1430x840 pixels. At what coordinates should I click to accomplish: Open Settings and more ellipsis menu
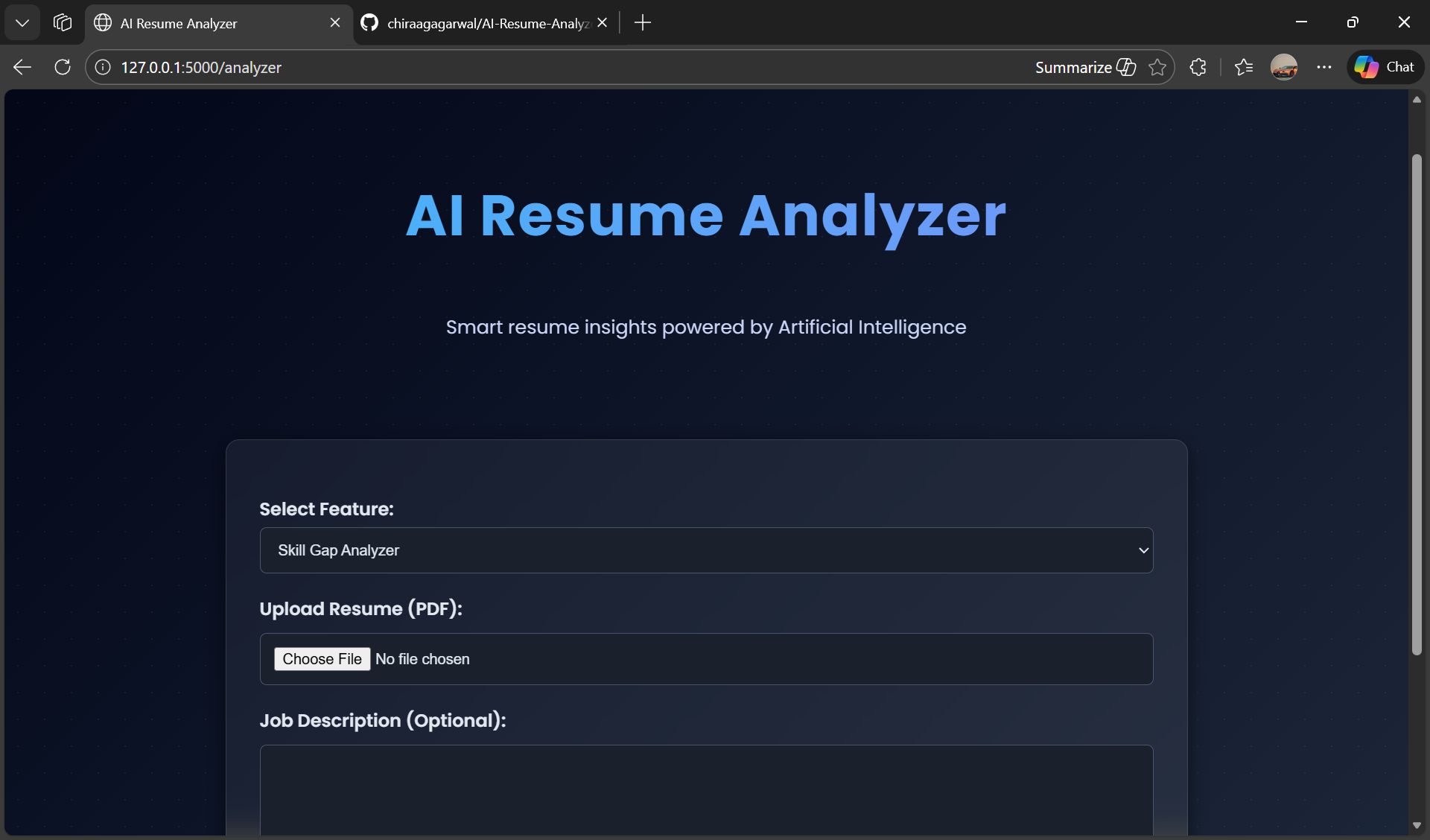tap(1323, 67)
